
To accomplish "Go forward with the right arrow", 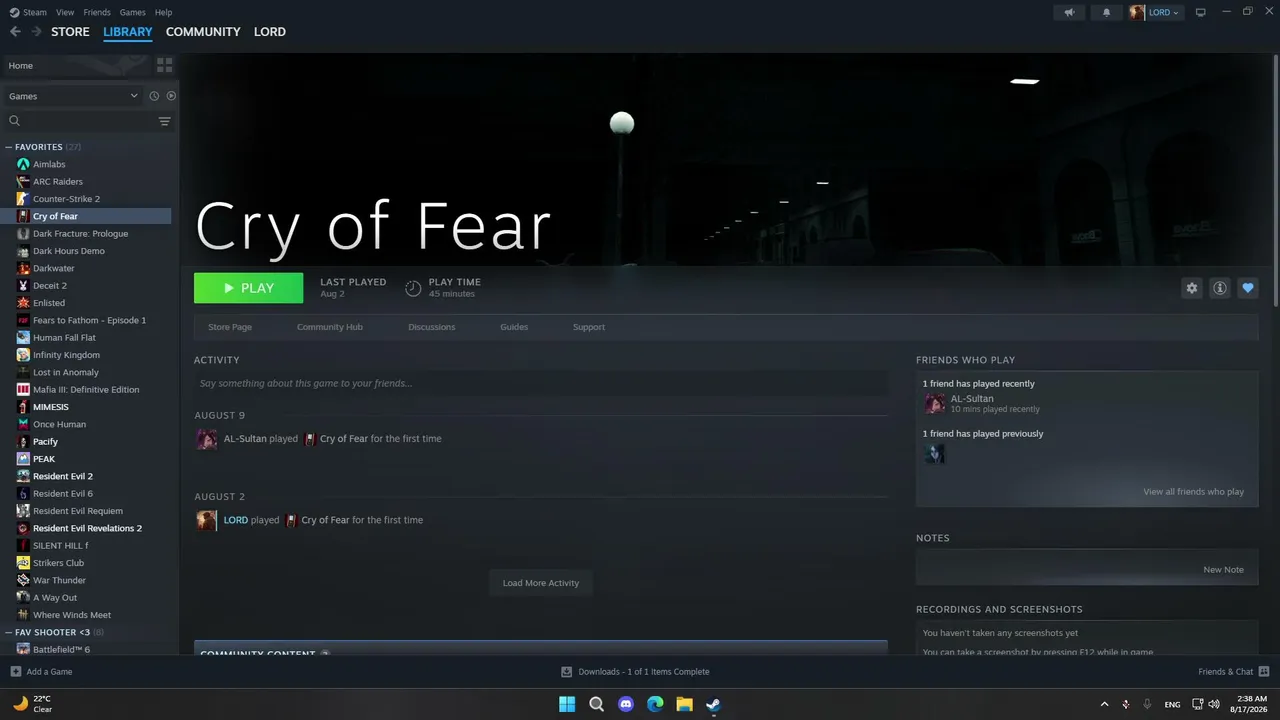I will 36,32.
